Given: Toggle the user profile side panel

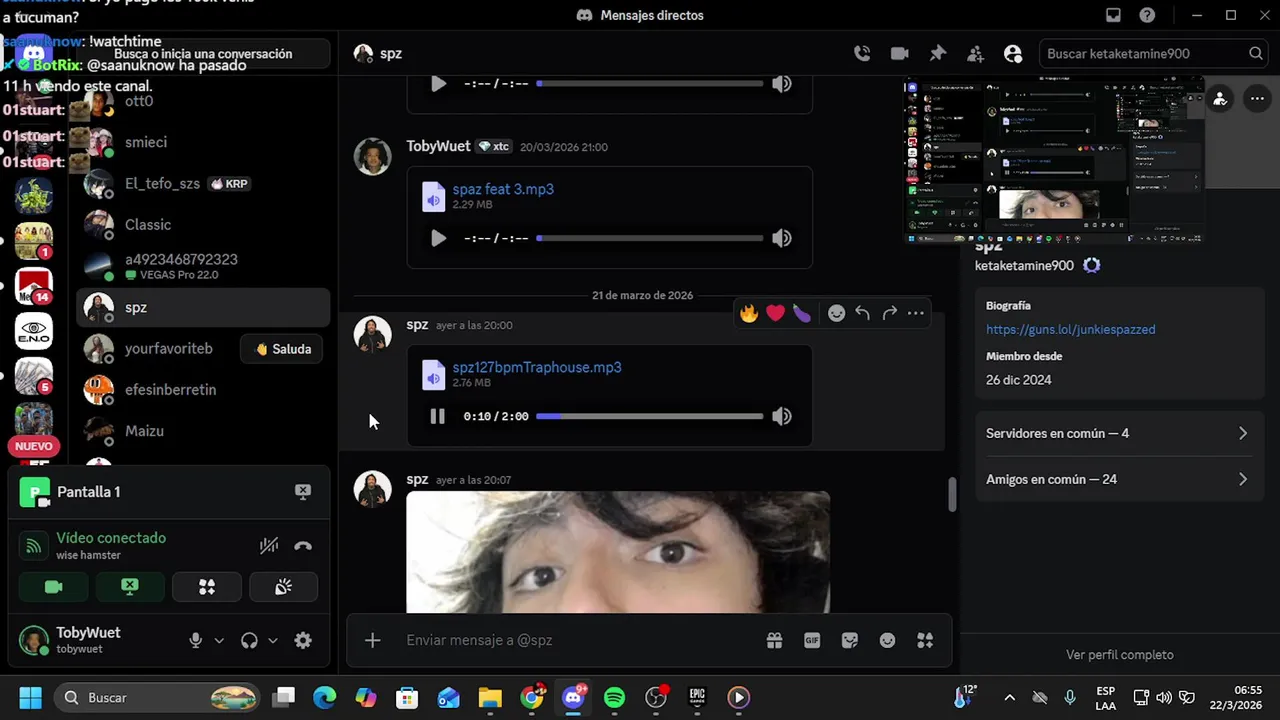Looking at the screenshot, I should (1013, 54).
